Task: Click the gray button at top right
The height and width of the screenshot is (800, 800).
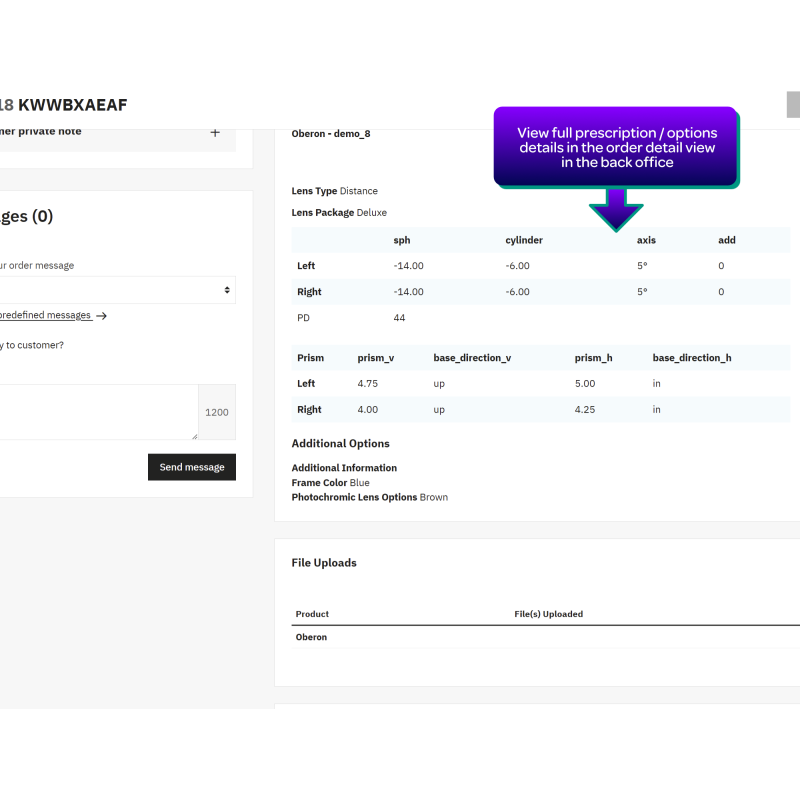Action: pos(793,105)
